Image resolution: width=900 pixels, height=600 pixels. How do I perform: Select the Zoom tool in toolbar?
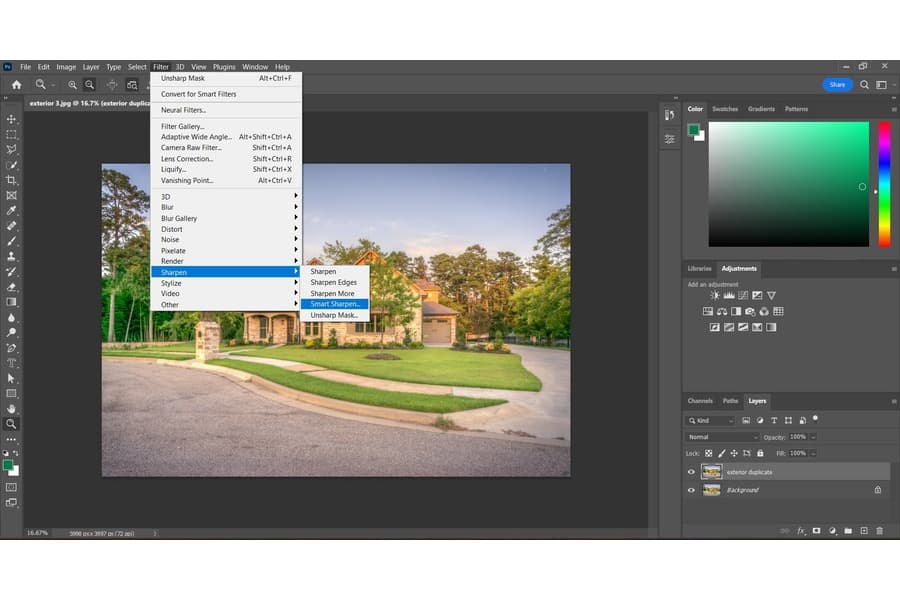[11, 424]
